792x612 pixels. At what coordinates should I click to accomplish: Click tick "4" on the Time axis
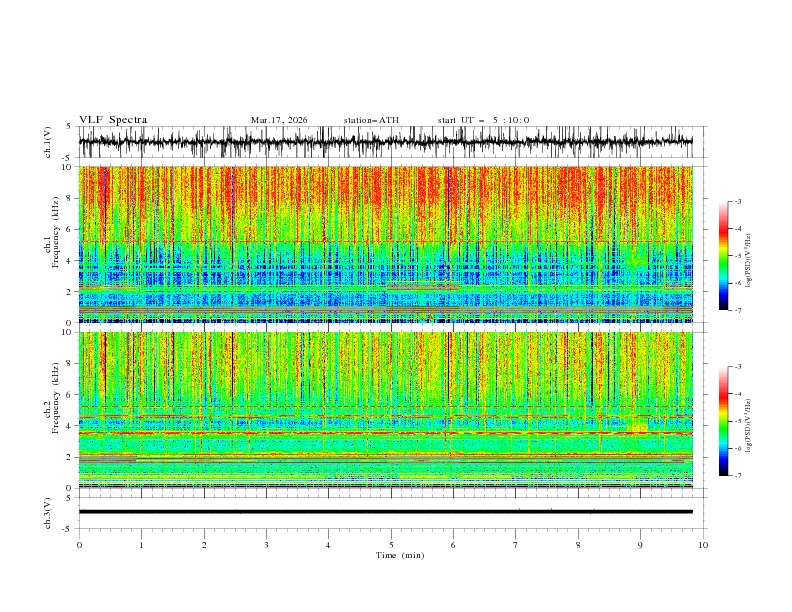(x=329, y=545)
